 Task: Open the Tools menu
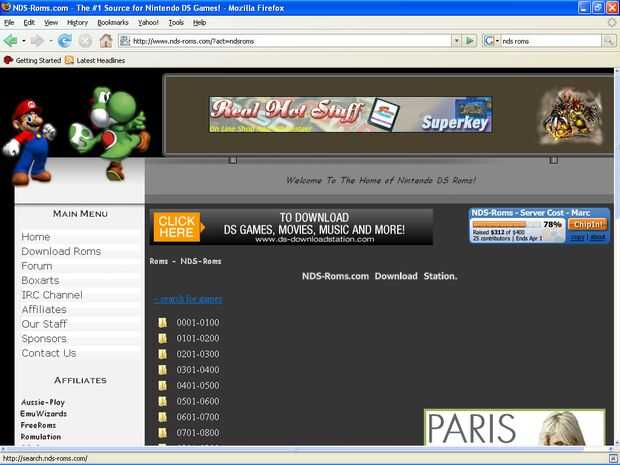click(x=176, y=23)
